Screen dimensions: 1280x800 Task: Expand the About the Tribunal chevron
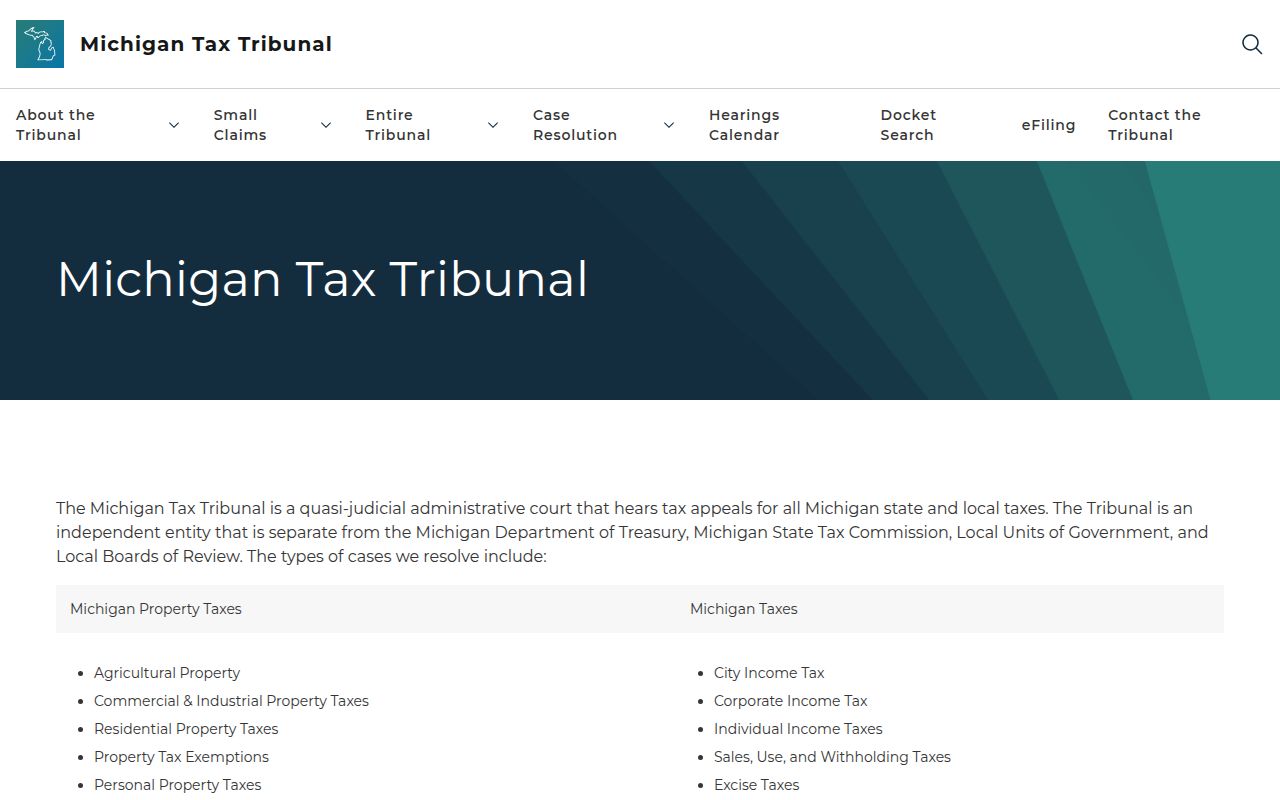click(174, 125)
